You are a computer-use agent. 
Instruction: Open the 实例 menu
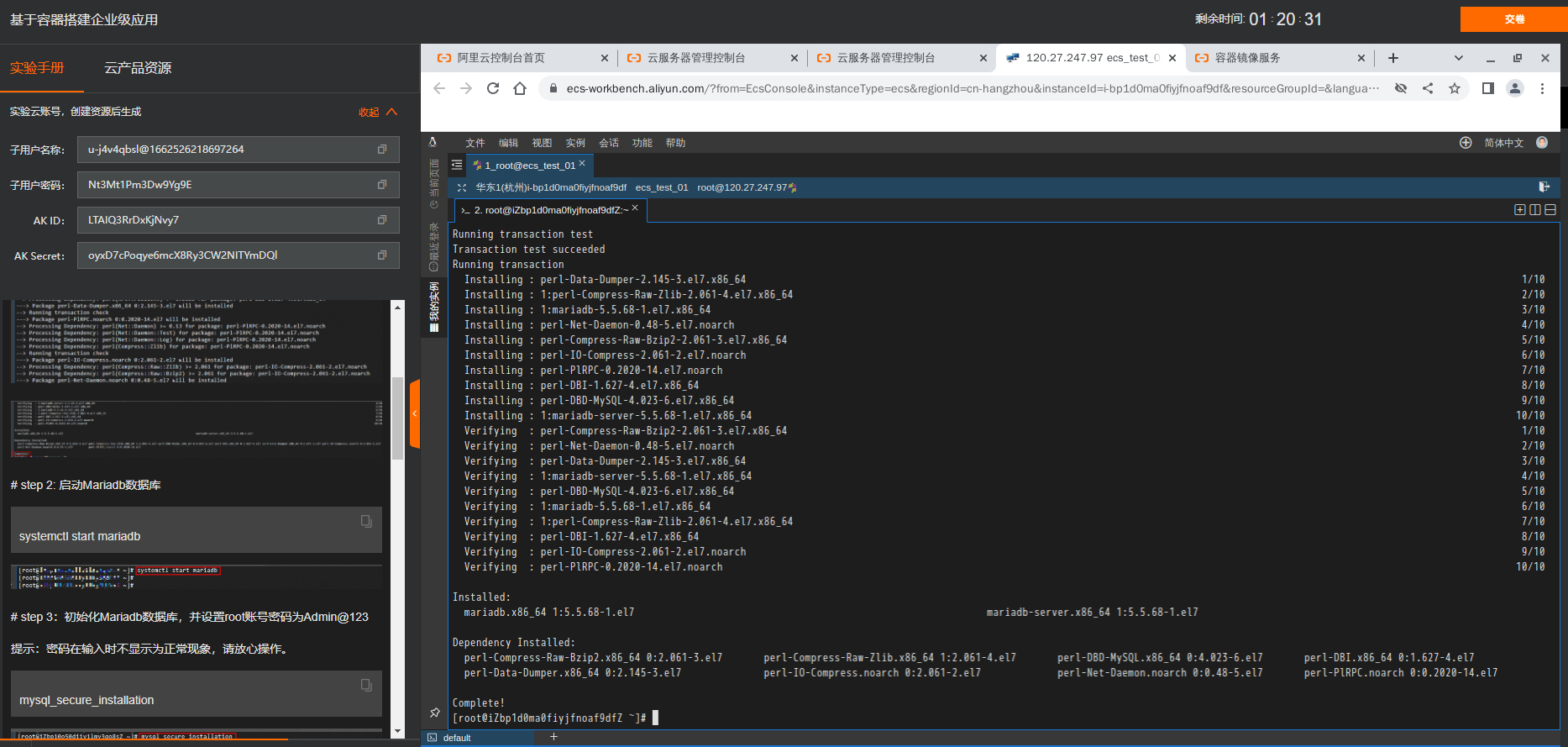575,143
